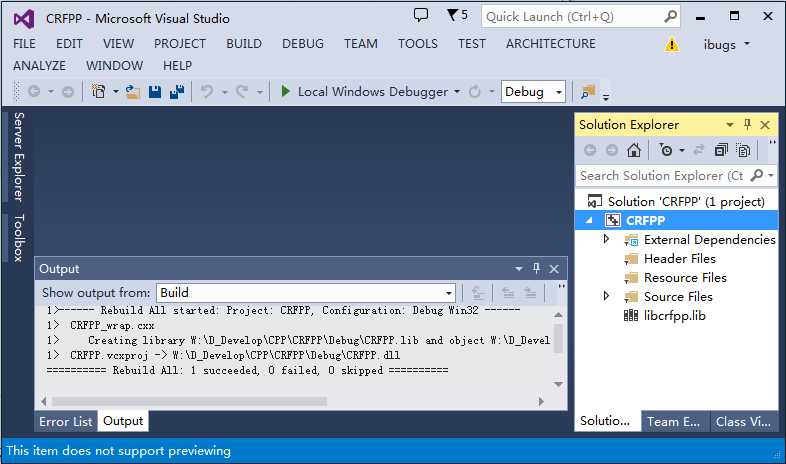Click the Find in Files toolbar icon

[587, 92]
